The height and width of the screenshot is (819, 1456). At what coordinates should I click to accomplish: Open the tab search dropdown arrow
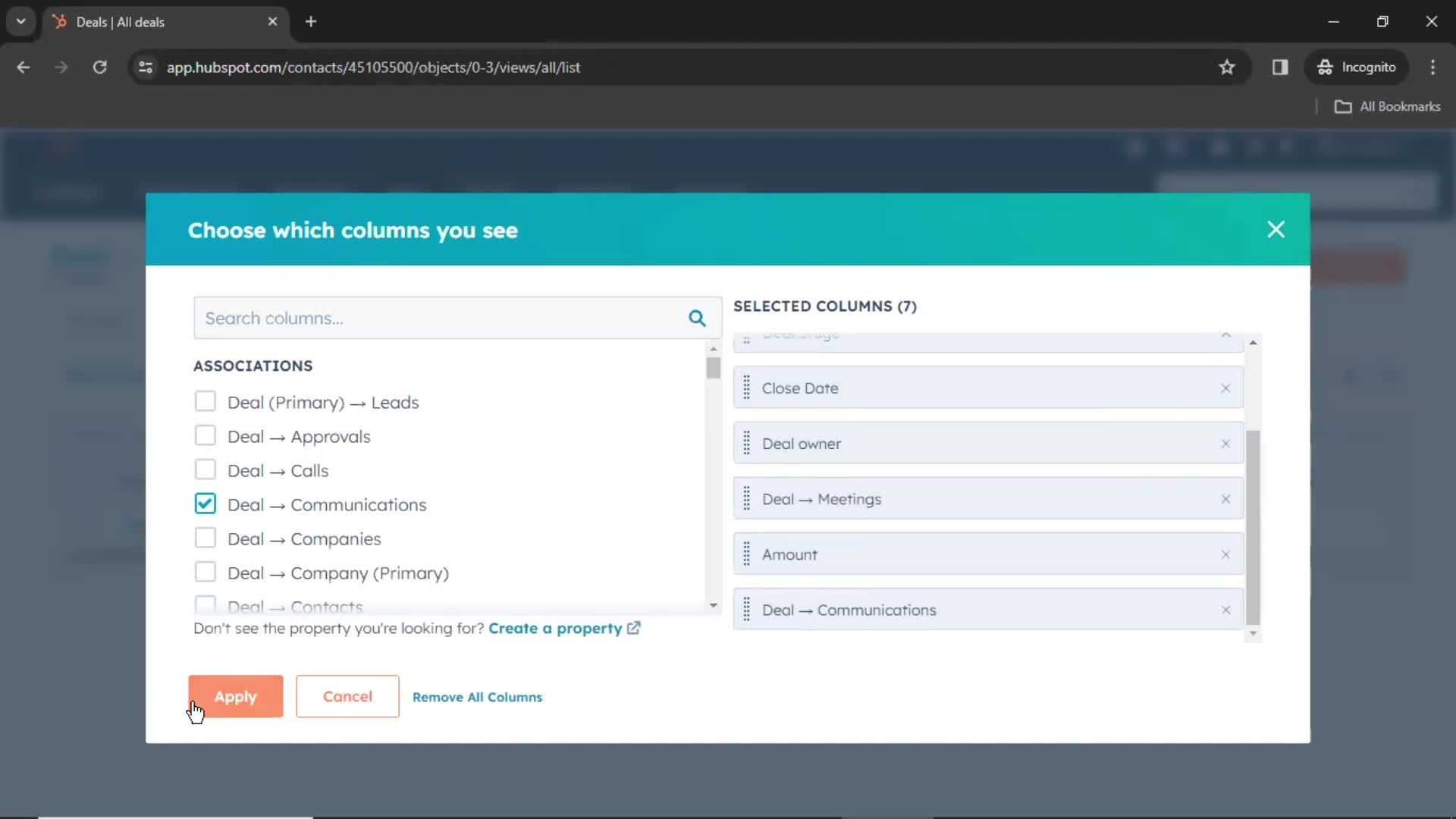[20, 21]
